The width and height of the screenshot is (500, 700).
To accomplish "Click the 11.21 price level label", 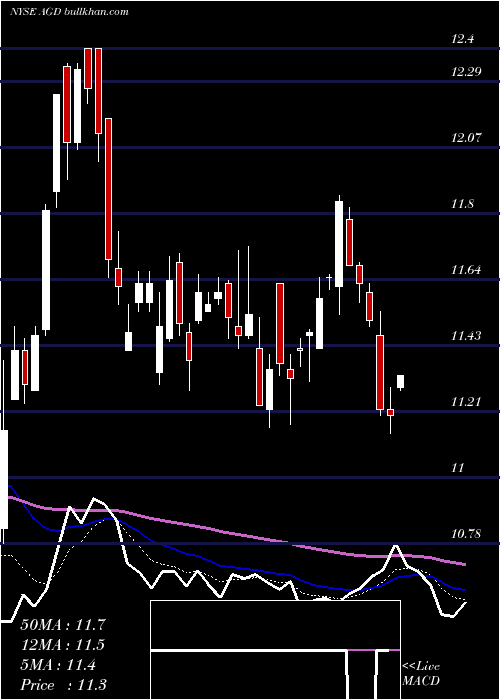I will coord(466,402).
